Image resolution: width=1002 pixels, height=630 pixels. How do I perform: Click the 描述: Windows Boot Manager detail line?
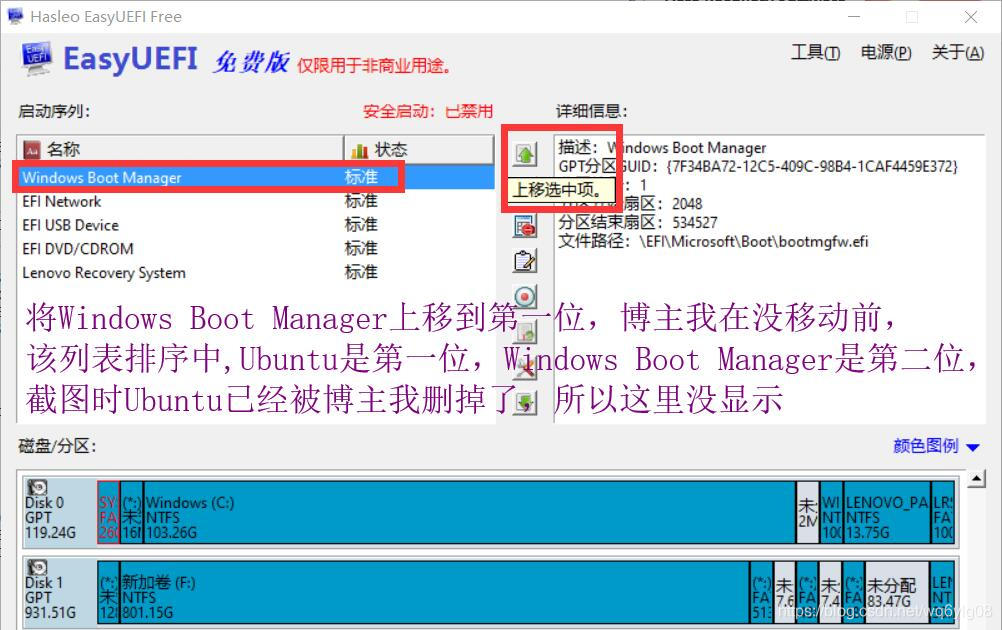point(662,148)
